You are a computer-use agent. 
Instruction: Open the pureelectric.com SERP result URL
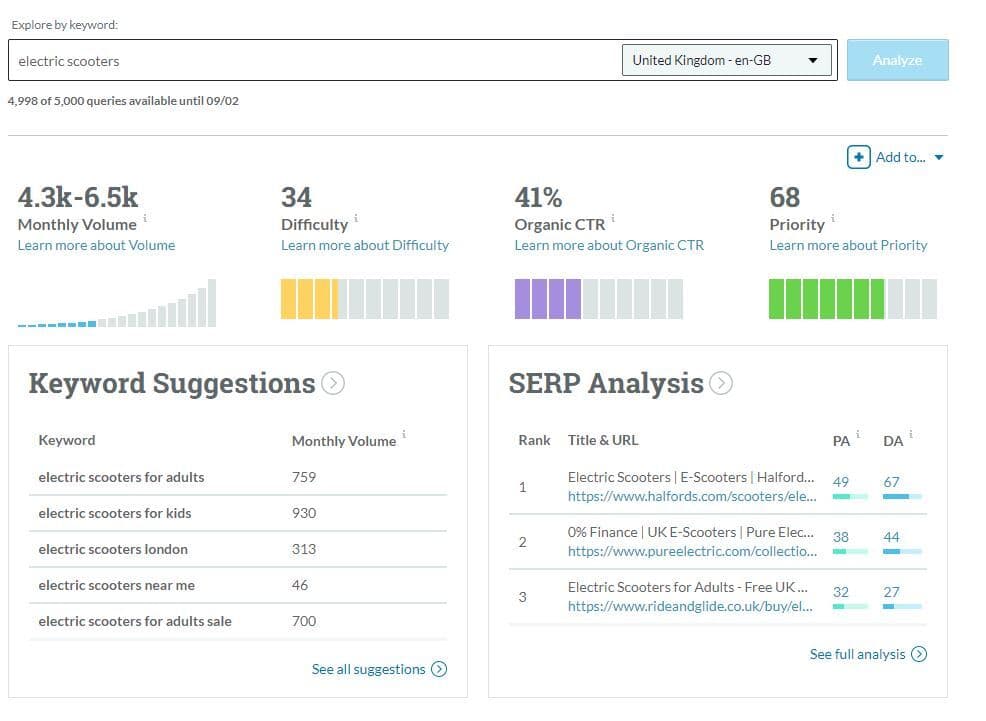tap(692, 551)
